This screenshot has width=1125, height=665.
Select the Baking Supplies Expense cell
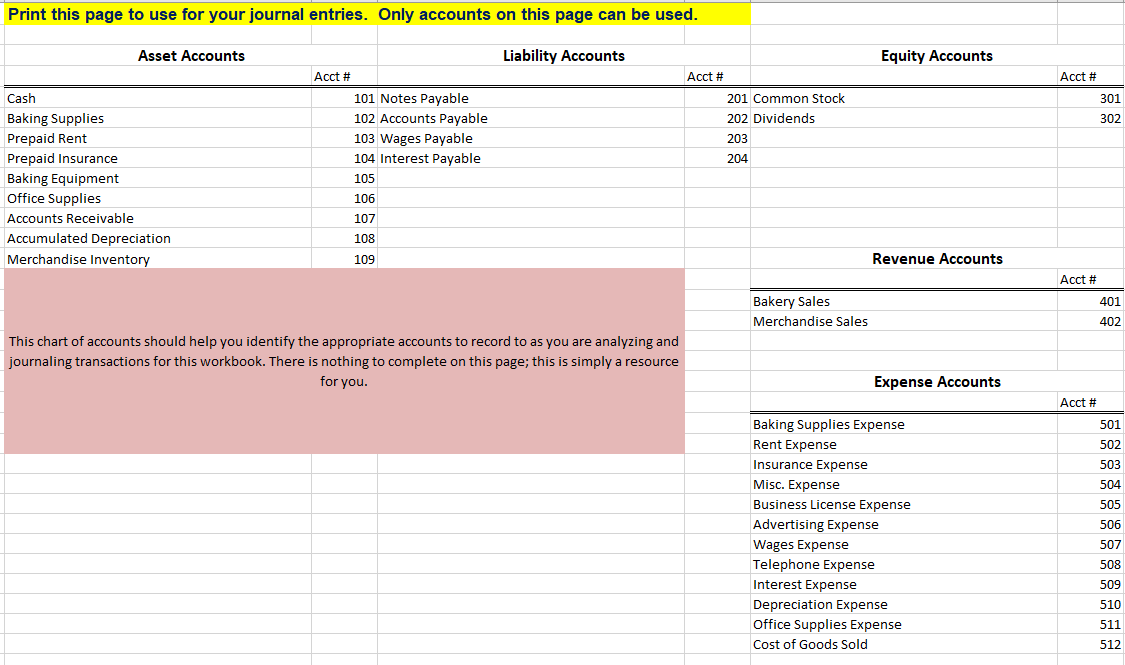click(x=904, y=424)
